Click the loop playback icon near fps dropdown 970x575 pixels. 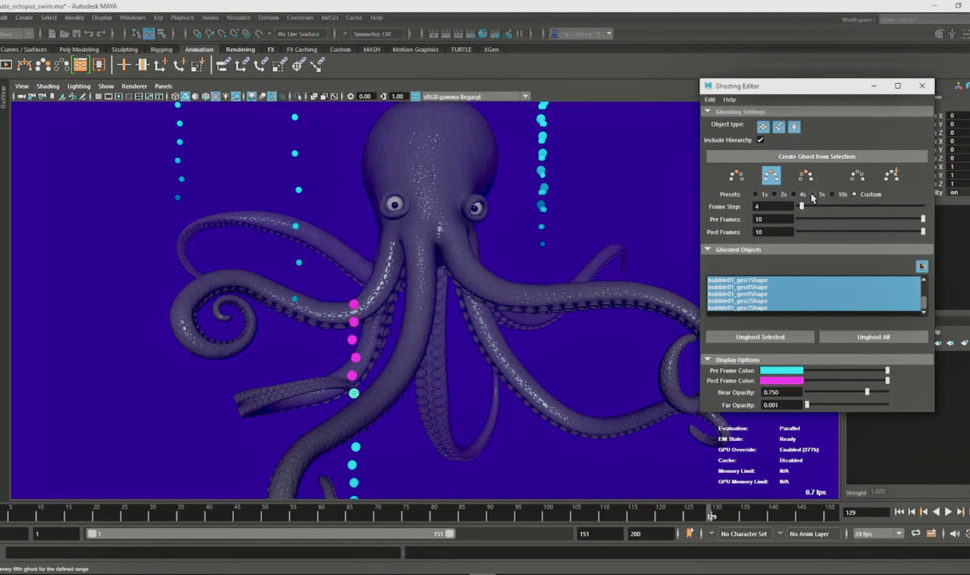click(918, 534)
